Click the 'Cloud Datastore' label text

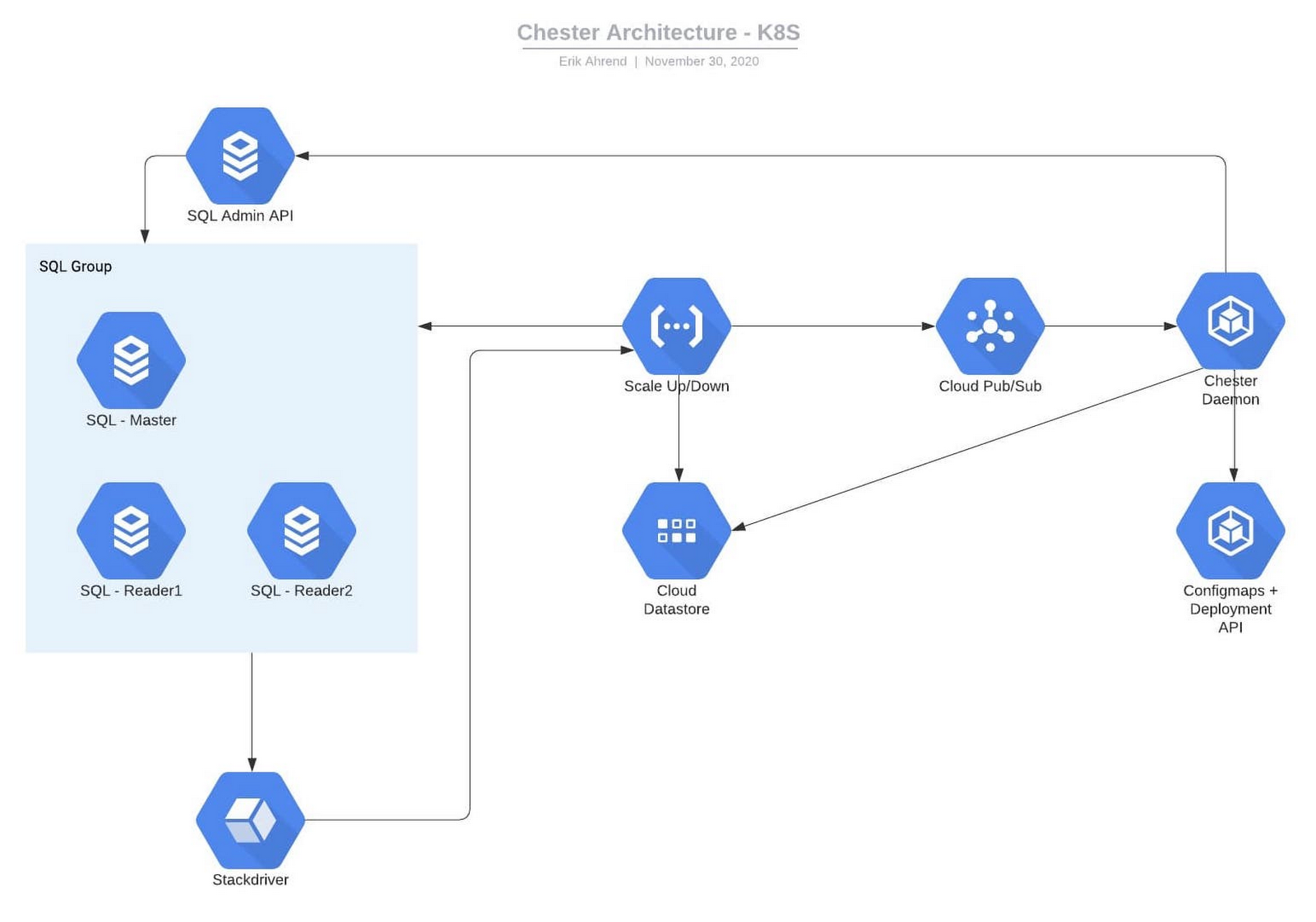point(677,600)
